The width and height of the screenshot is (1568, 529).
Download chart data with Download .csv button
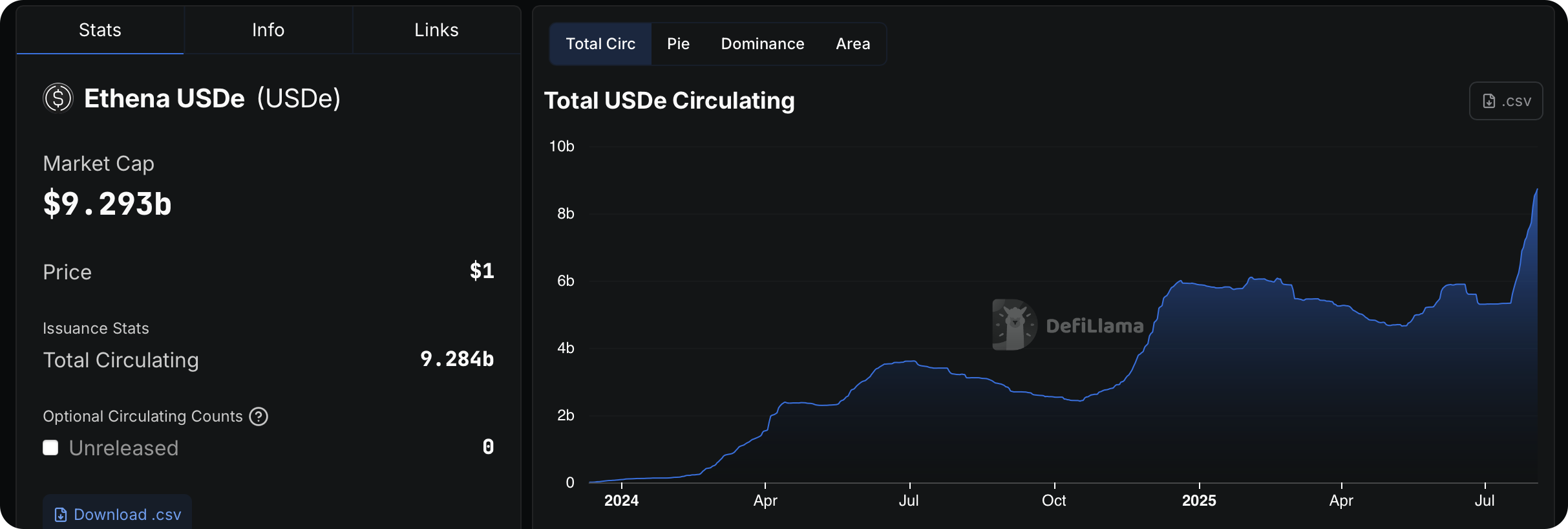(x=118, y=514)
